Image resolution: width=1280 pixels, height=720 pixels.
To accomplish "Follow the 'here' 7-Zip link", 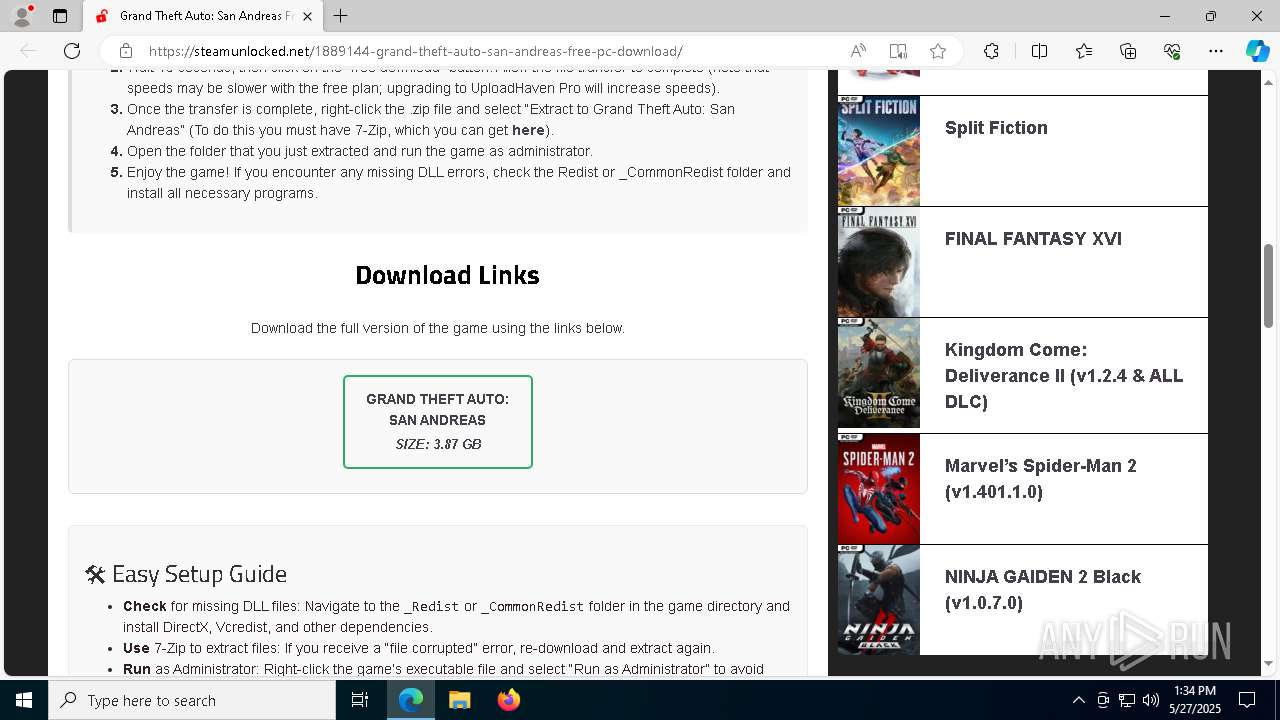I will point(528,130).
